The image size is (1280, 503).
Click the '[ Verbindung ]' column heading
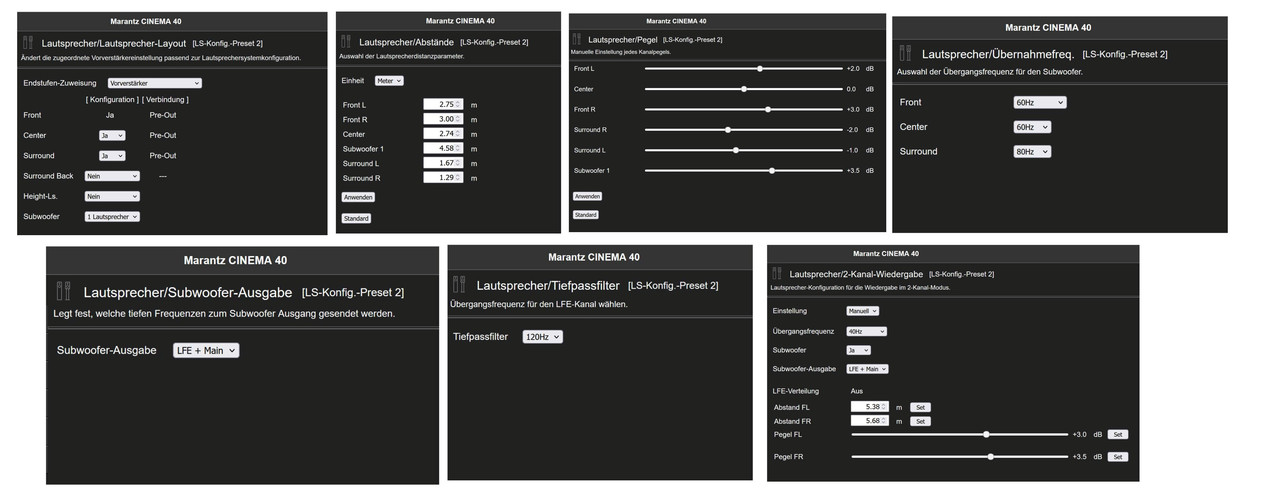[x=166, y=100]
